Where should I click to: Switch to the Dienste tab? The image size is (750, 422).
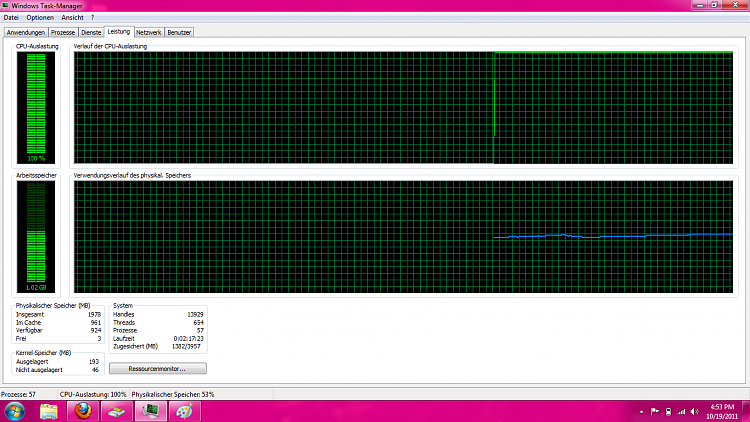coord(91,33)
